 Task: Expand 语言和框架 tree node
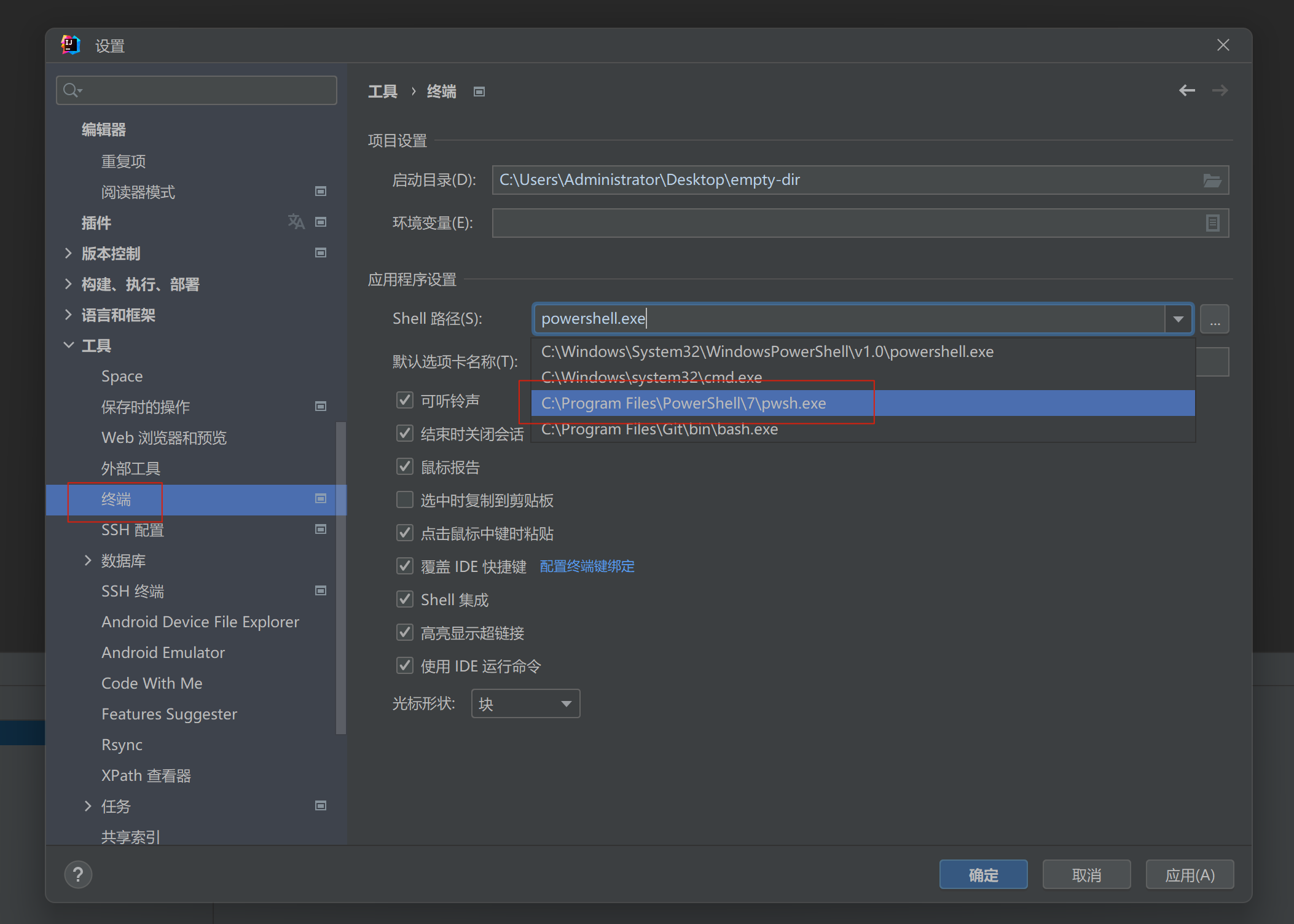68,315
